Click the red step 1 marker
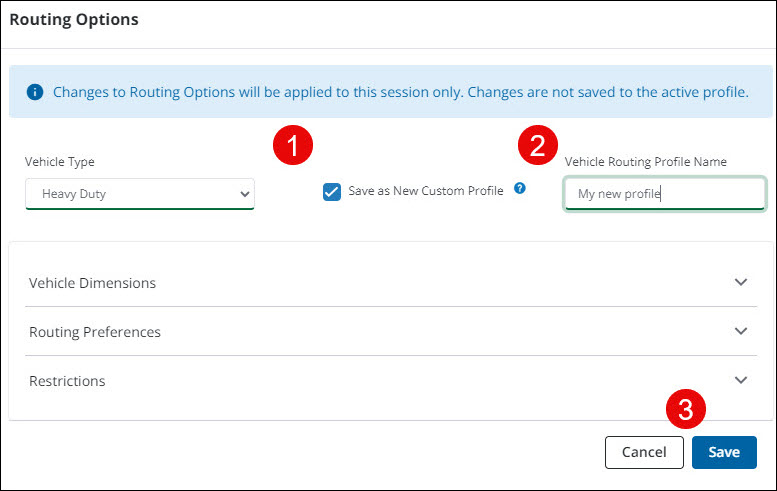This screenshot has width=777, height=491. [x=293, y=146]
